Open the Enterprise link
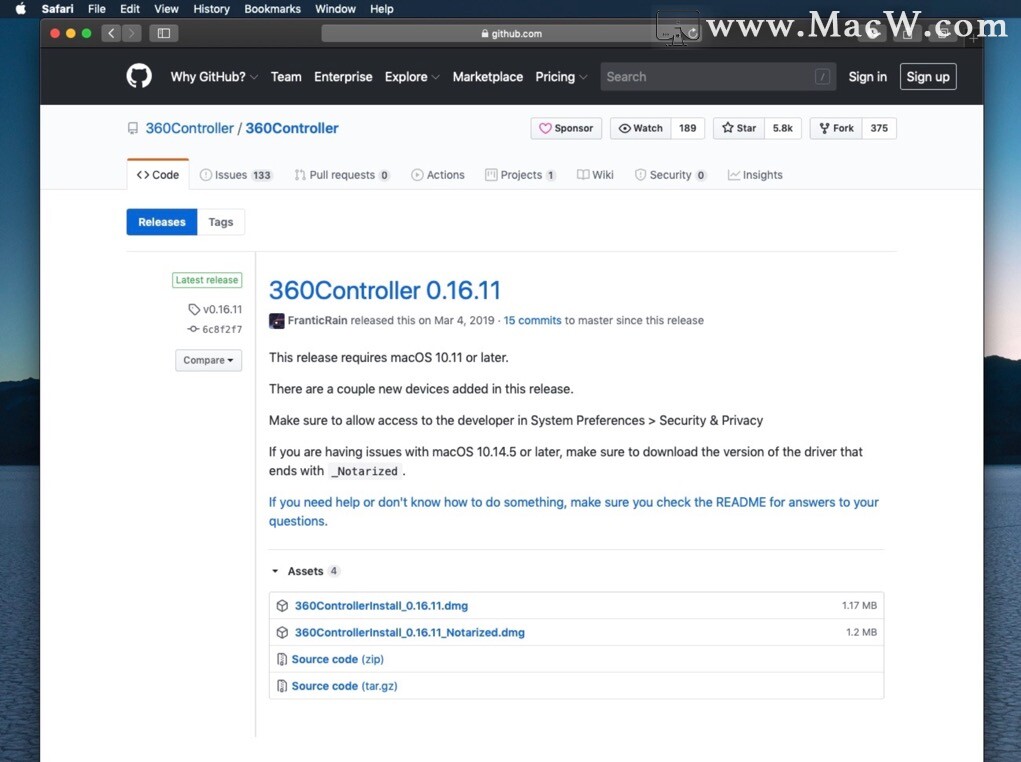This screenshot has height=762, width=1021. point(343,77)
